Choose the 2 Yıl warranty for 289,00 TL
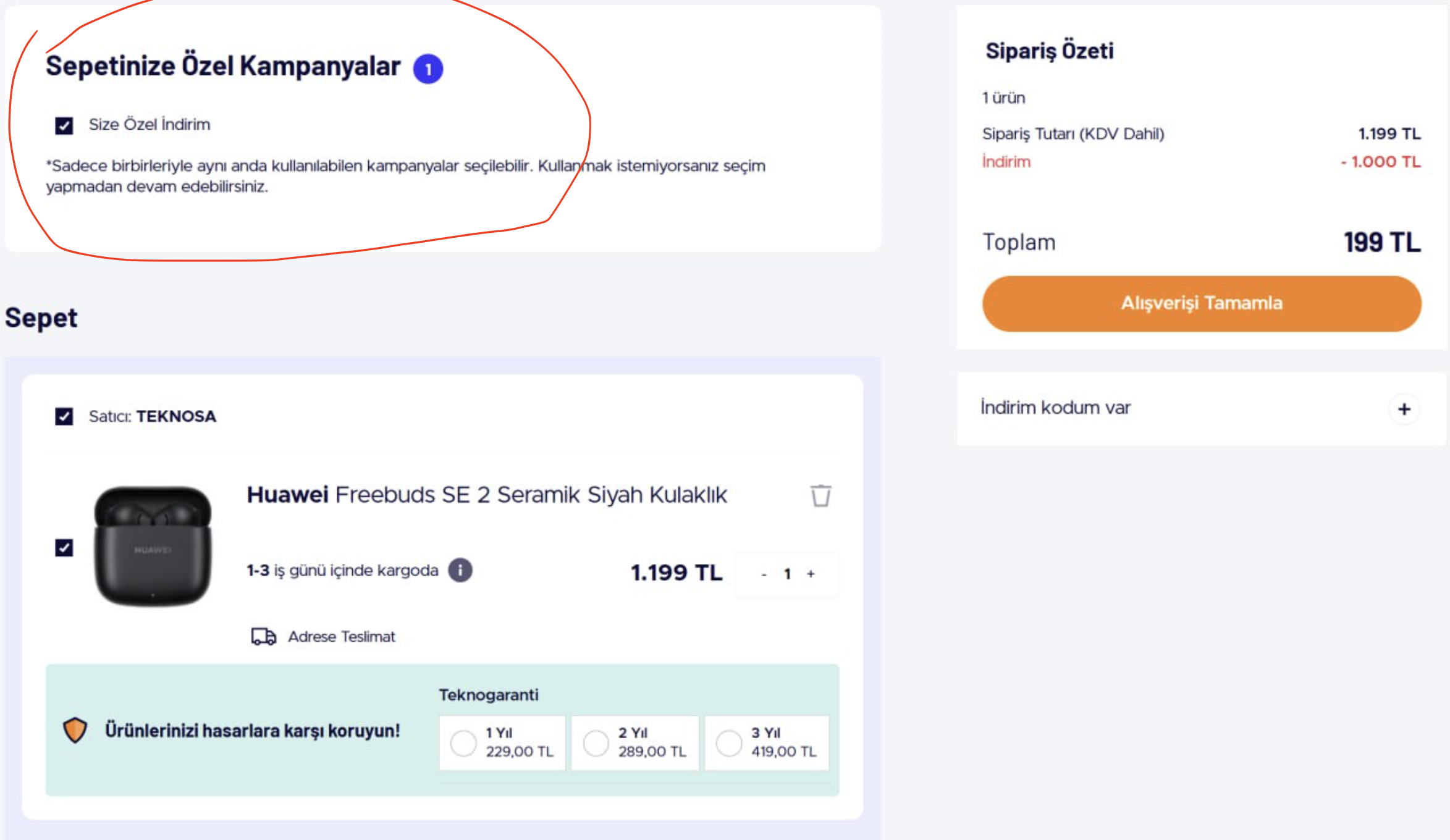This screenshot has width=1450, height=840. click(596, 742)
